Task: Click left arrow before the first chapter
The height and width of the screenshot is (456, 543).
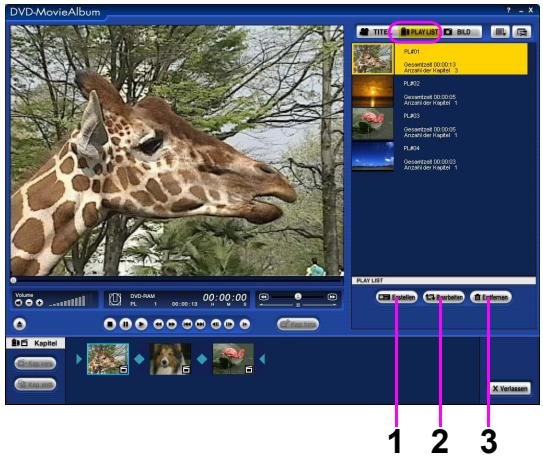Action: [x=79, y=359]
